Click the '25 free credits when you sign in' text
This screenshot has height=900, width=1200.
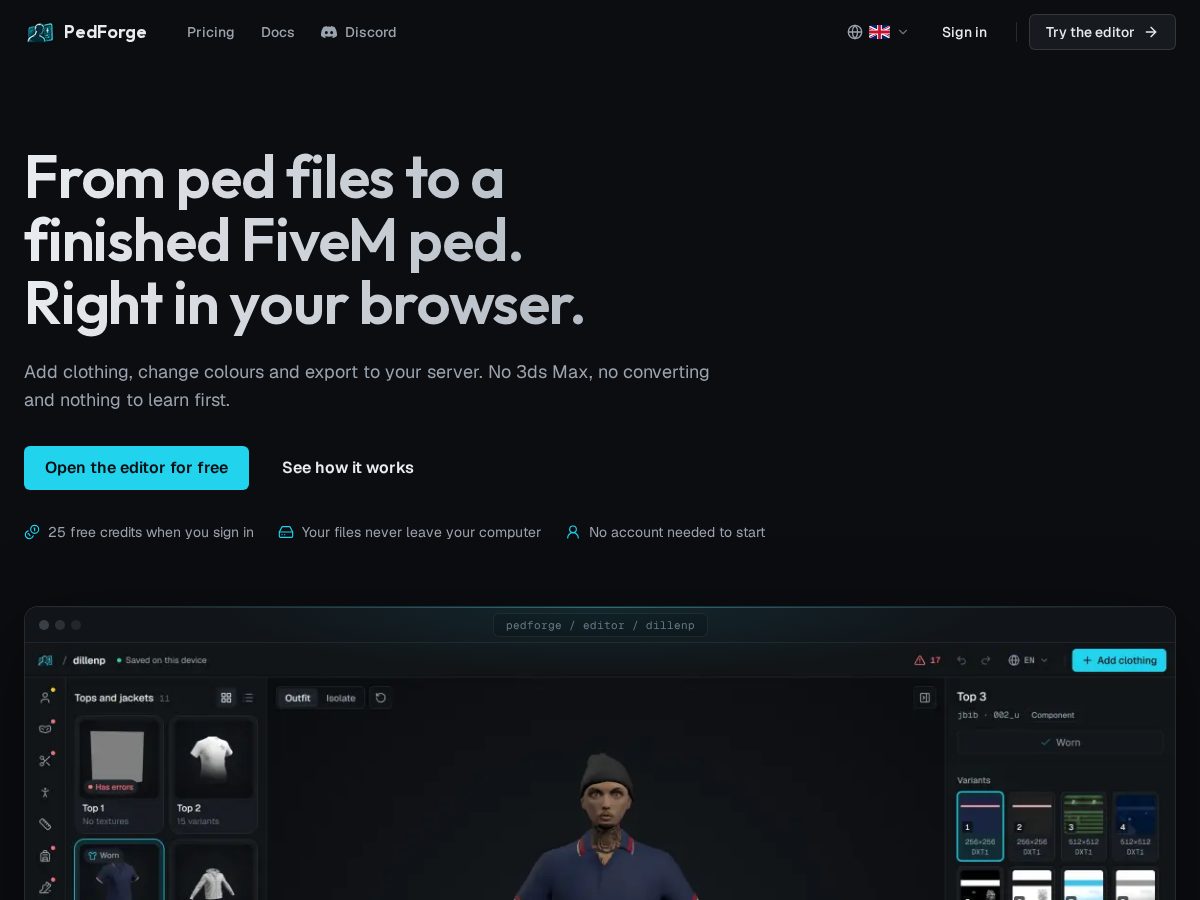point(151,532)
